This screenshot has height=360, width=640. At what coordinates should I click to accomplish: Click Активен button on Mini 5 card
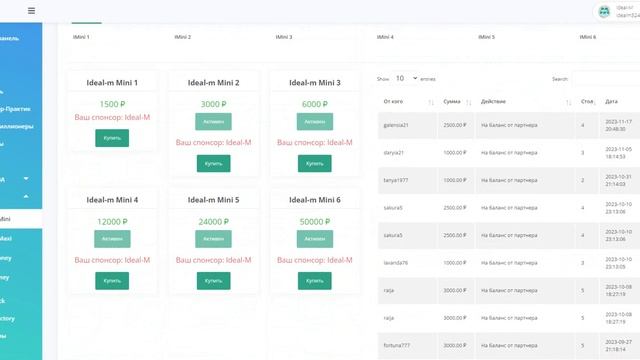coord(213,239)
